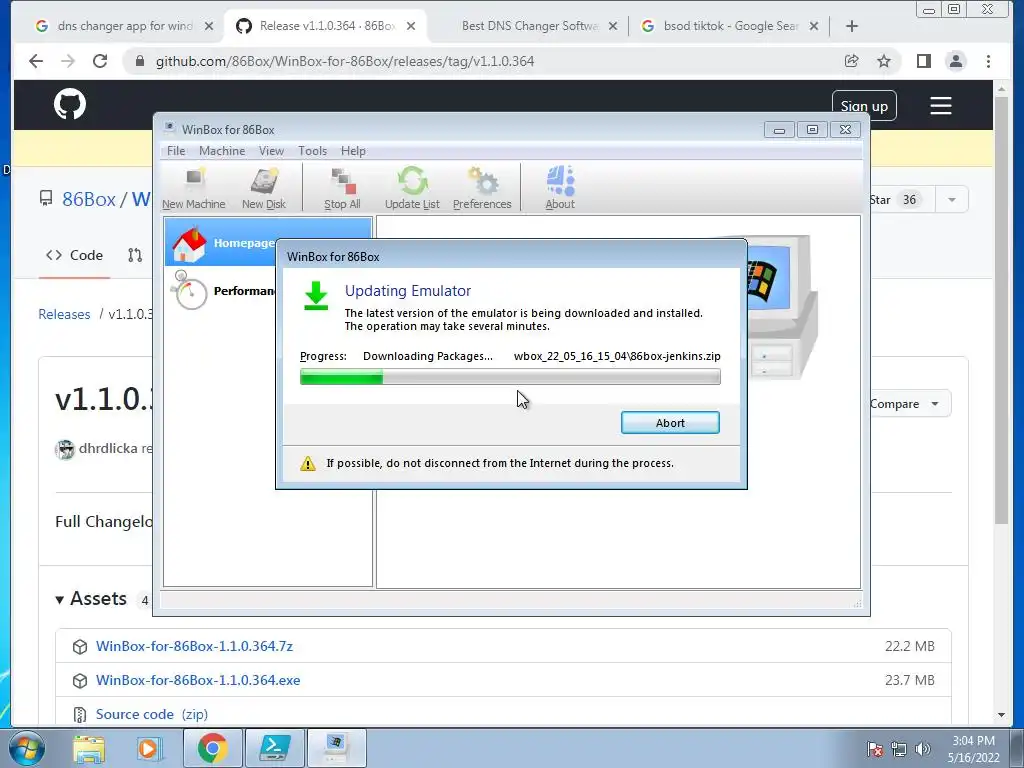Image resolution: width=1024 pixels, height=768 pixels.
Task: Open Windows Media Player taskbar icon
Action: pos(148,748)
